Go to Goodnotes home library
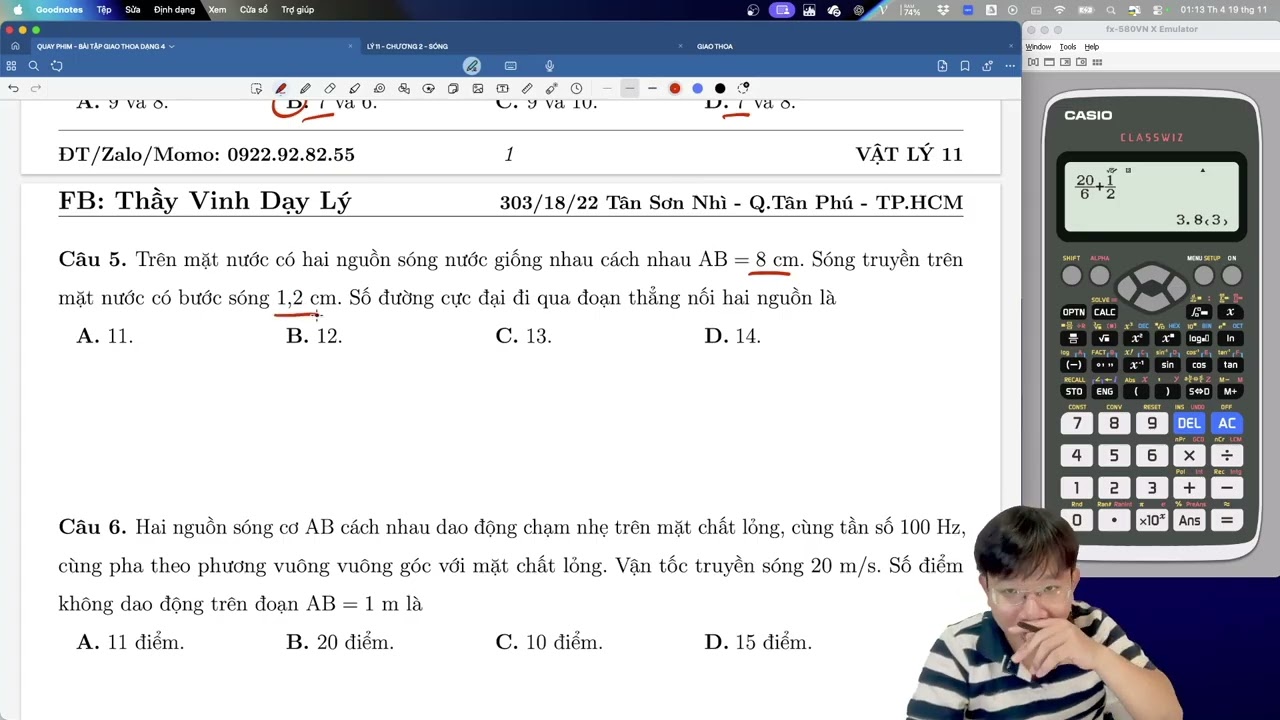The height and width of the screenshot is (720, 1280). pos(15,46)
